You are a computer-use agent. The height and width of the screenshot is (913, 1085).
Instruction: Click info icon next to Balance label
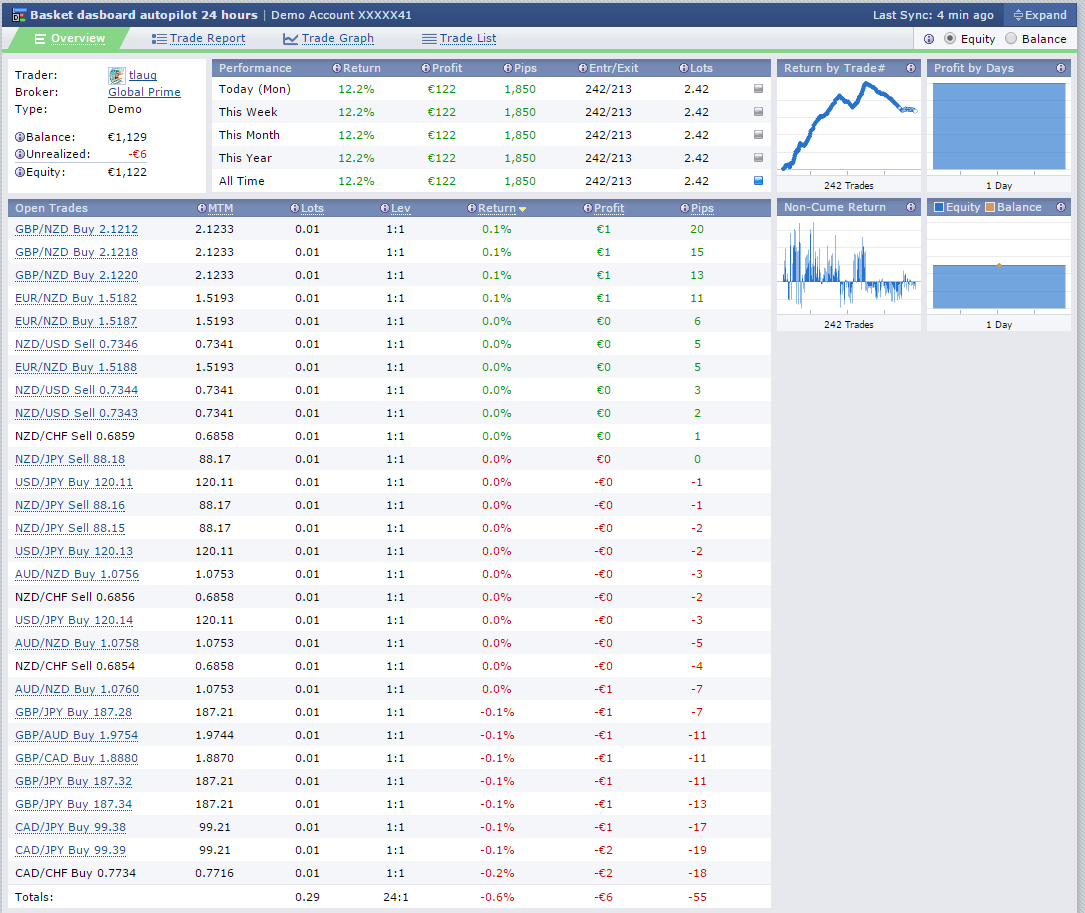pos(20,137)
